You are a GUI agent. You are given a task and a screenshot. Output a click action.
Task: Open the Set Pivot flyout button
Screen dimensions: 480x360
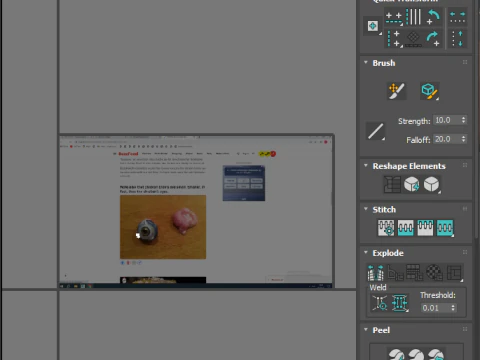tap(373, 26)
